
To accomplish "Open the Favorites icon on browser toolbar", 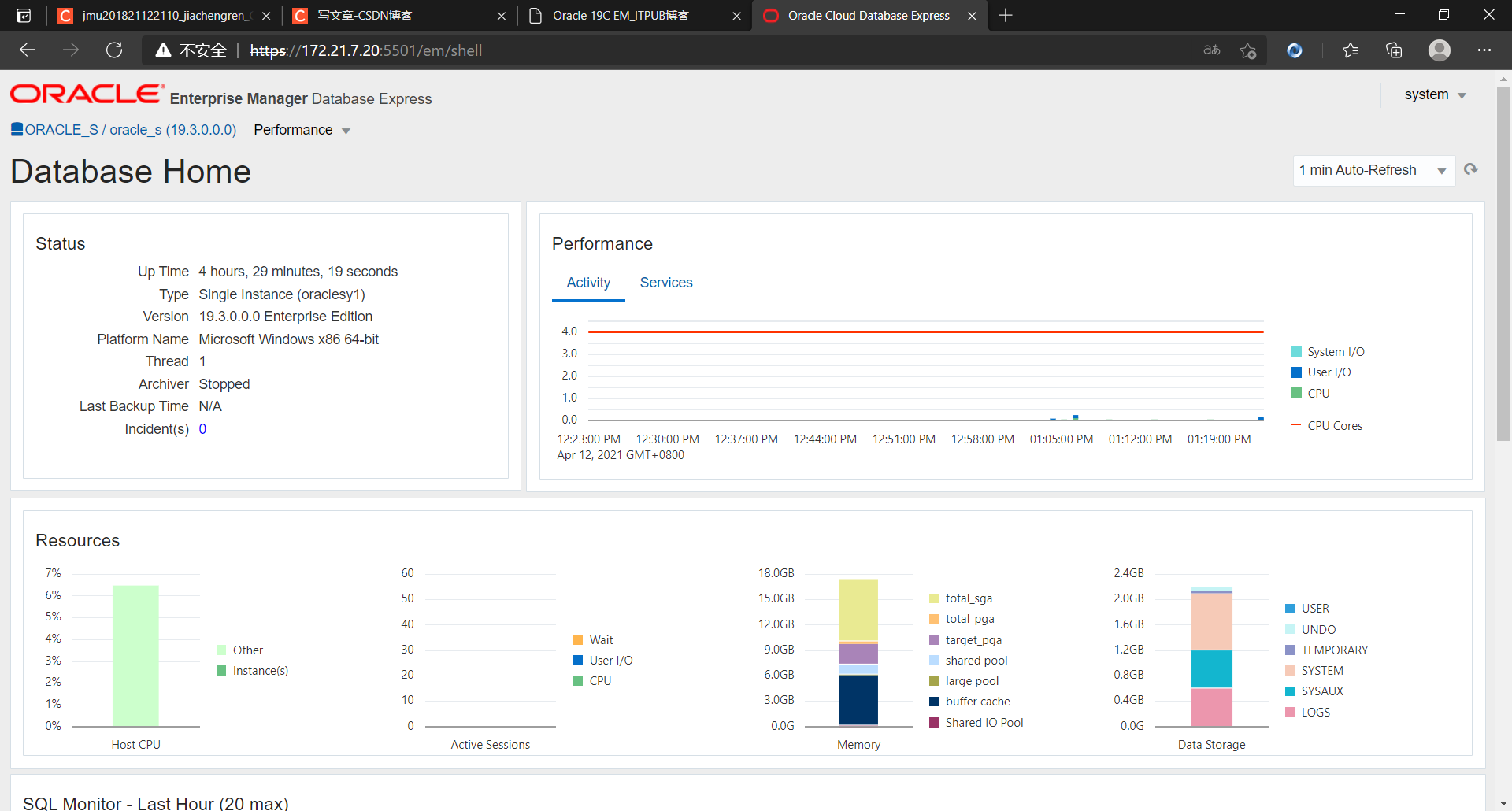I will click(x=1351, y=50).
